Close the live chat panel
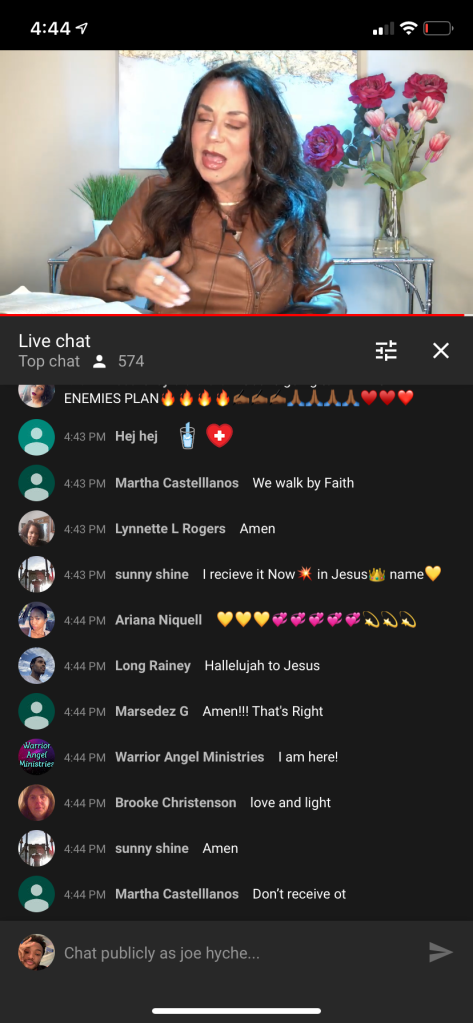Image resolution: width=473 pixels, height=1023 pixels. pyautogui.click(x=441, y=351)
